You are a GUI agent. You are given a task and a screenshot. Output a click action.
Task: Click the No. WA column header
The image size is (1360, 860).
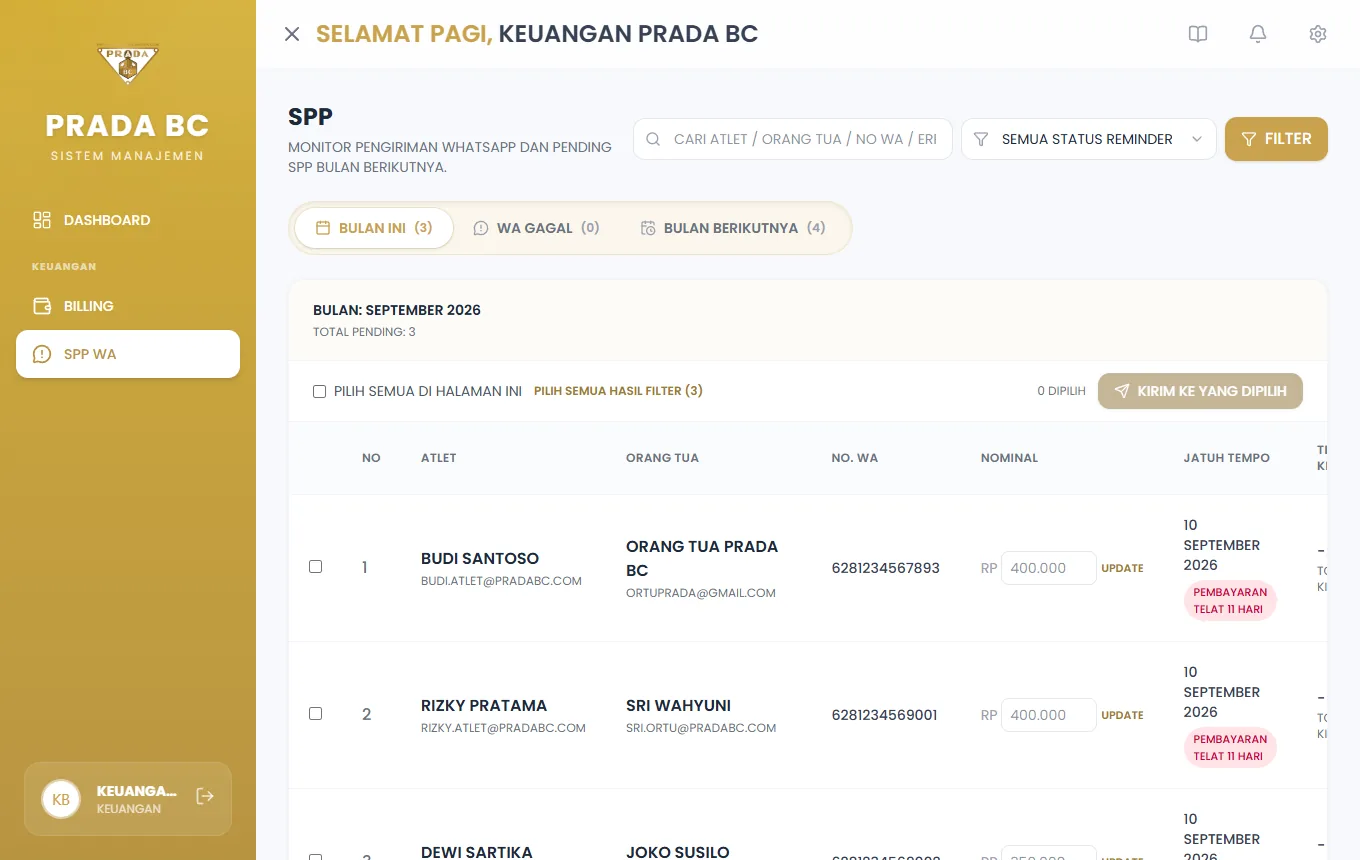[854, 458]
